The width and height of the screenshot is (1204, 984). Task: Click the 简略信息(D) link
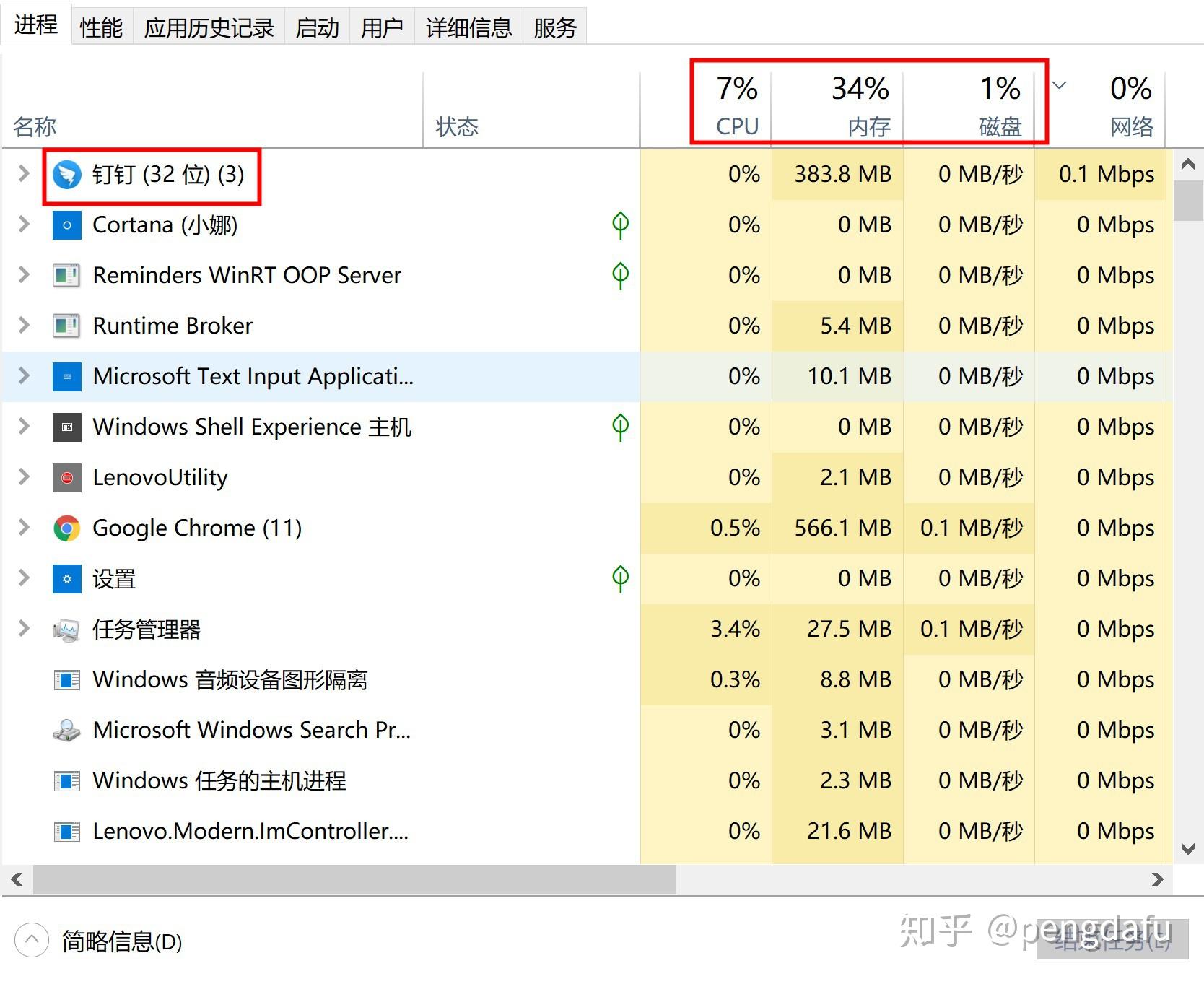click(x=122, y=941)
